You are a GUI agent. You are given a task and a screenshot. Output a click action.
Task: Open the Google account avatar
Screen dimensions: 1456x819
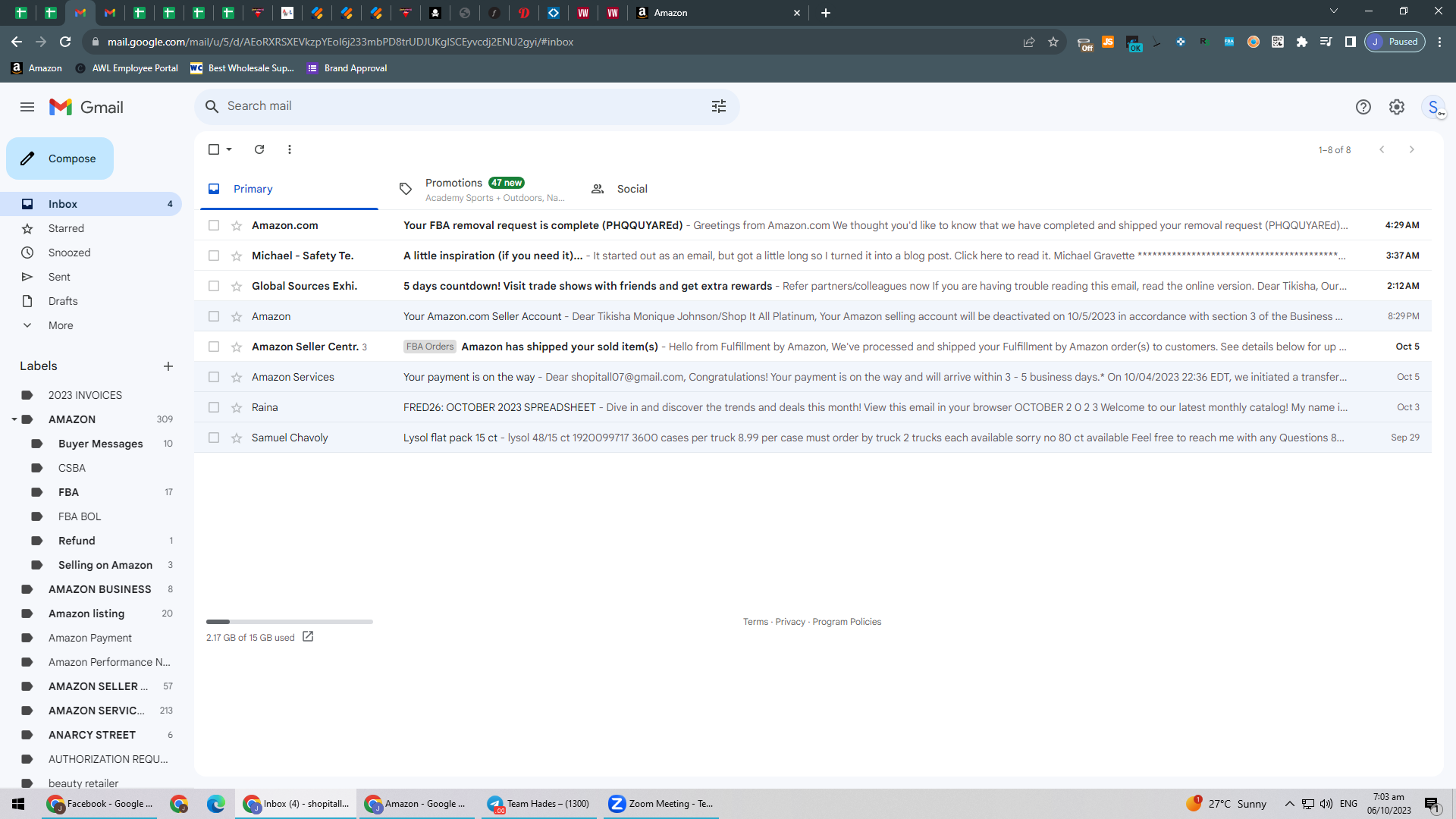point(1433,107)
